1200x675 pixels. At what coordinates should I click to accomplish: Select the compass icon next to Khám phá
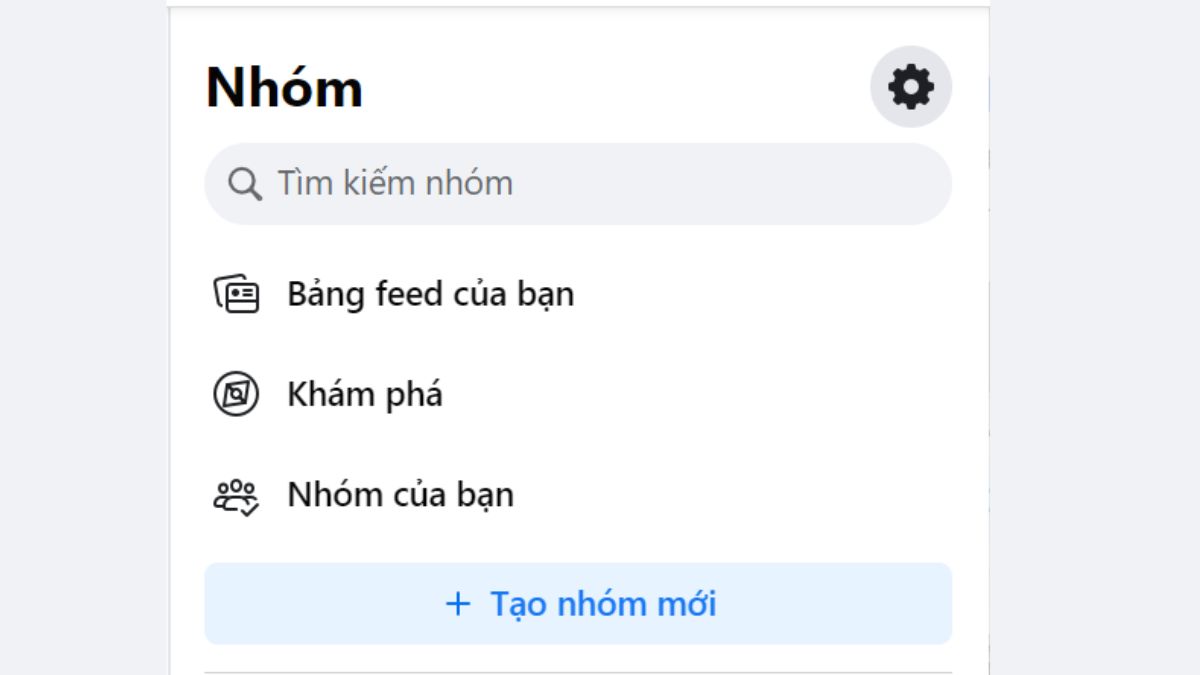click(x=237, y=394)
